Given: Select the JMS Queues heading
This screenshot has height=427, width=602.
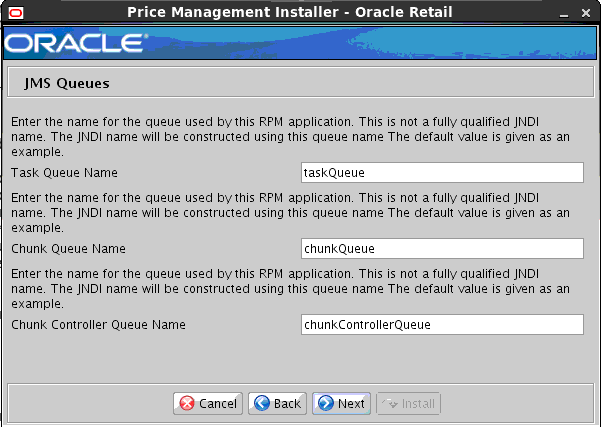Looking at the screenshot, I should 67,83.
